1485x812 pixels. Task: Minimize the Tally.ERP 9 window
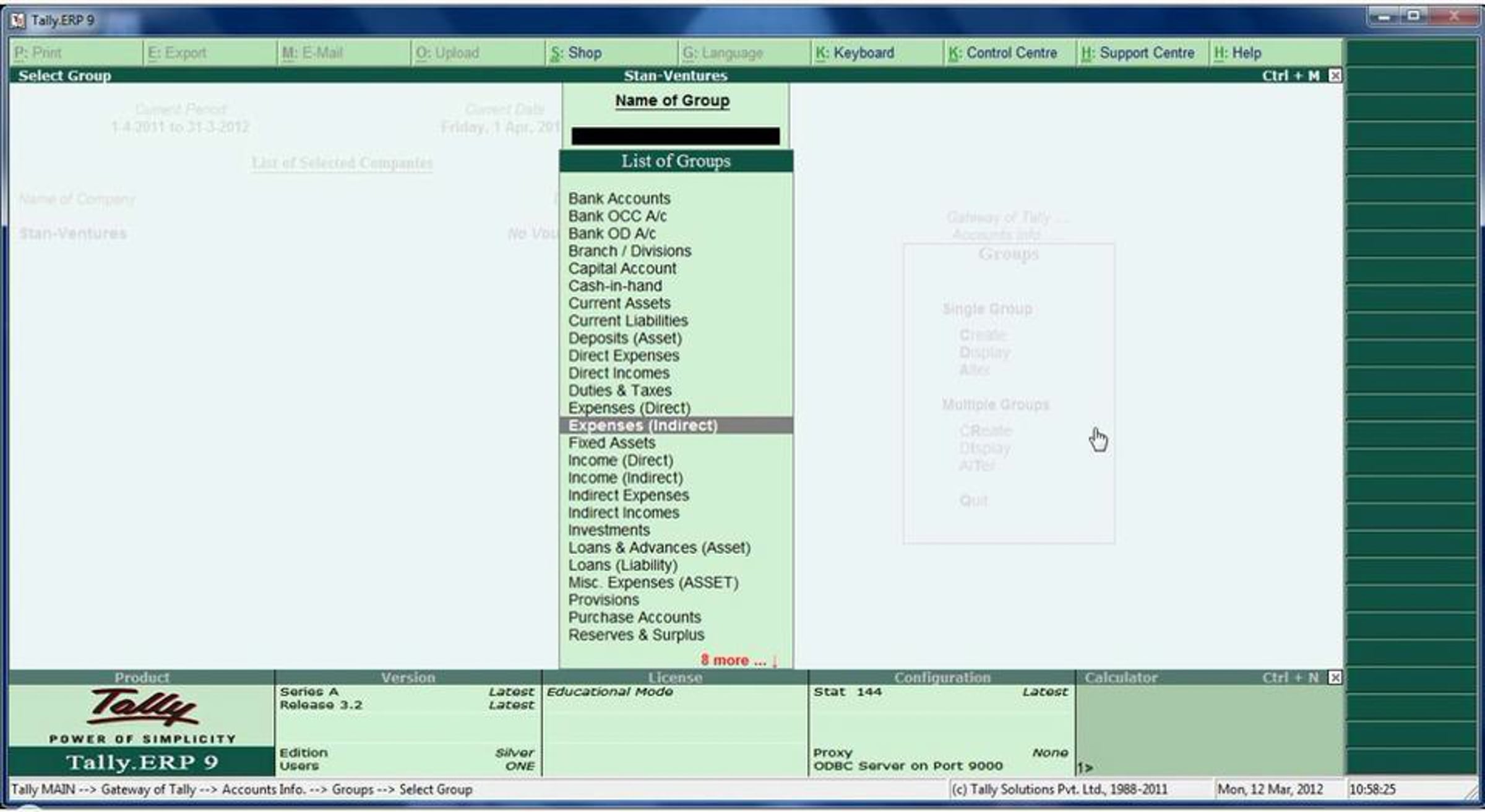[x=1385, y=17]
